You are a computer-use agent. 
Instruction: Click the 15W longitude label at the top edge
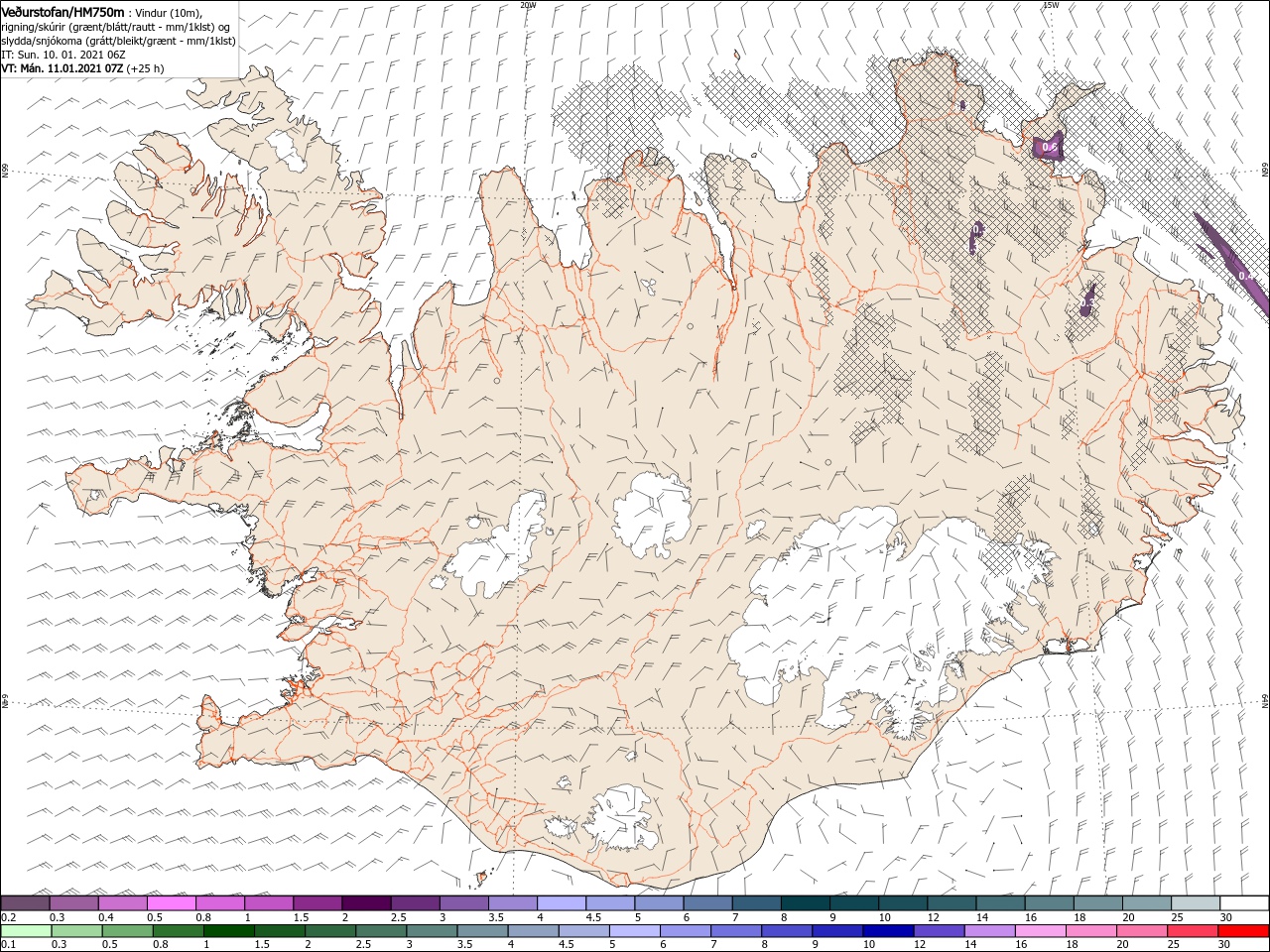pyautogui.click(x=1051, y=5)
